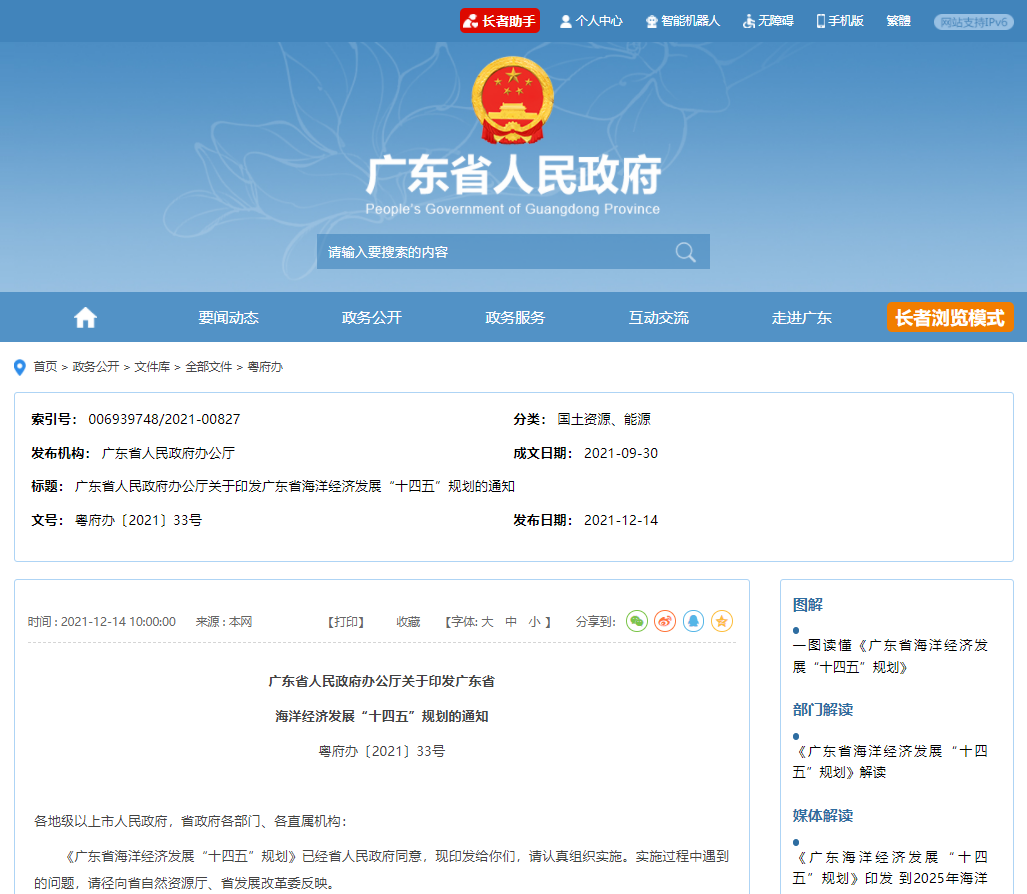Viewport: 1027px width, 894px height.
Task: Click the home icon in navigation bar
Action: point(86,318)
